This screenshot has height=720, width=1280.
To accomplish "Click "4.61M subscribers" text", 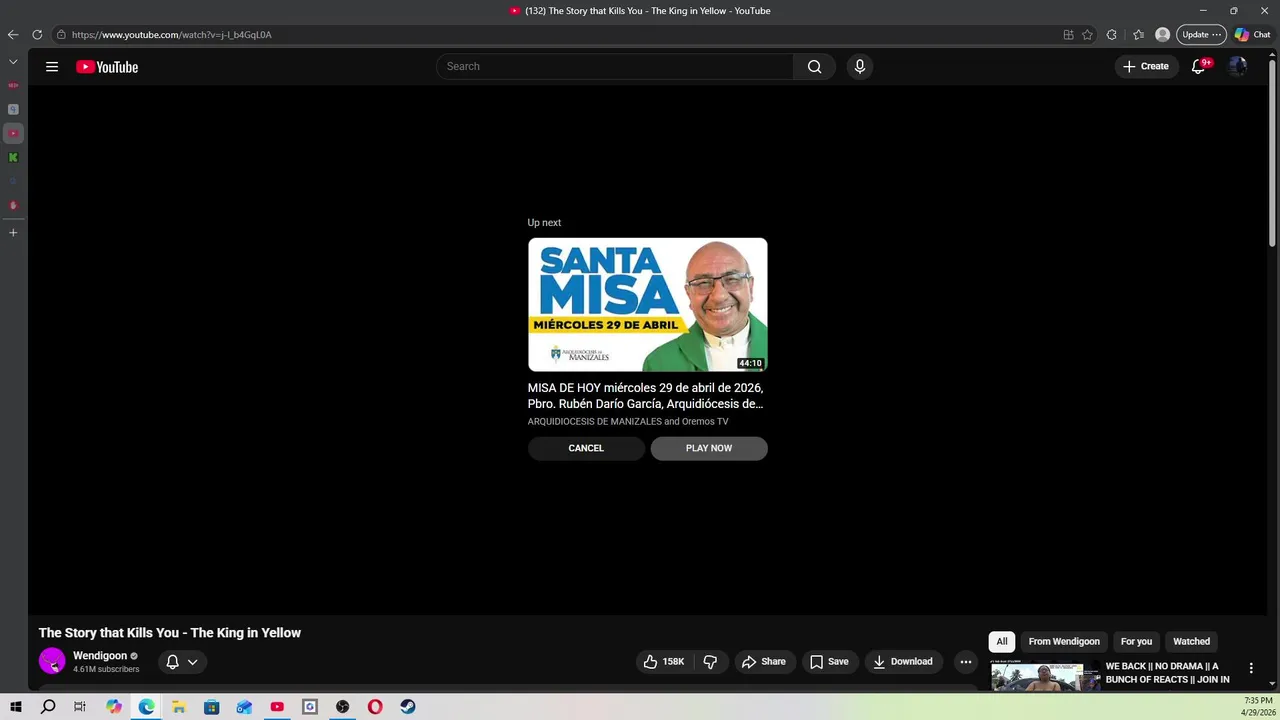I will [x=106, y=669].
